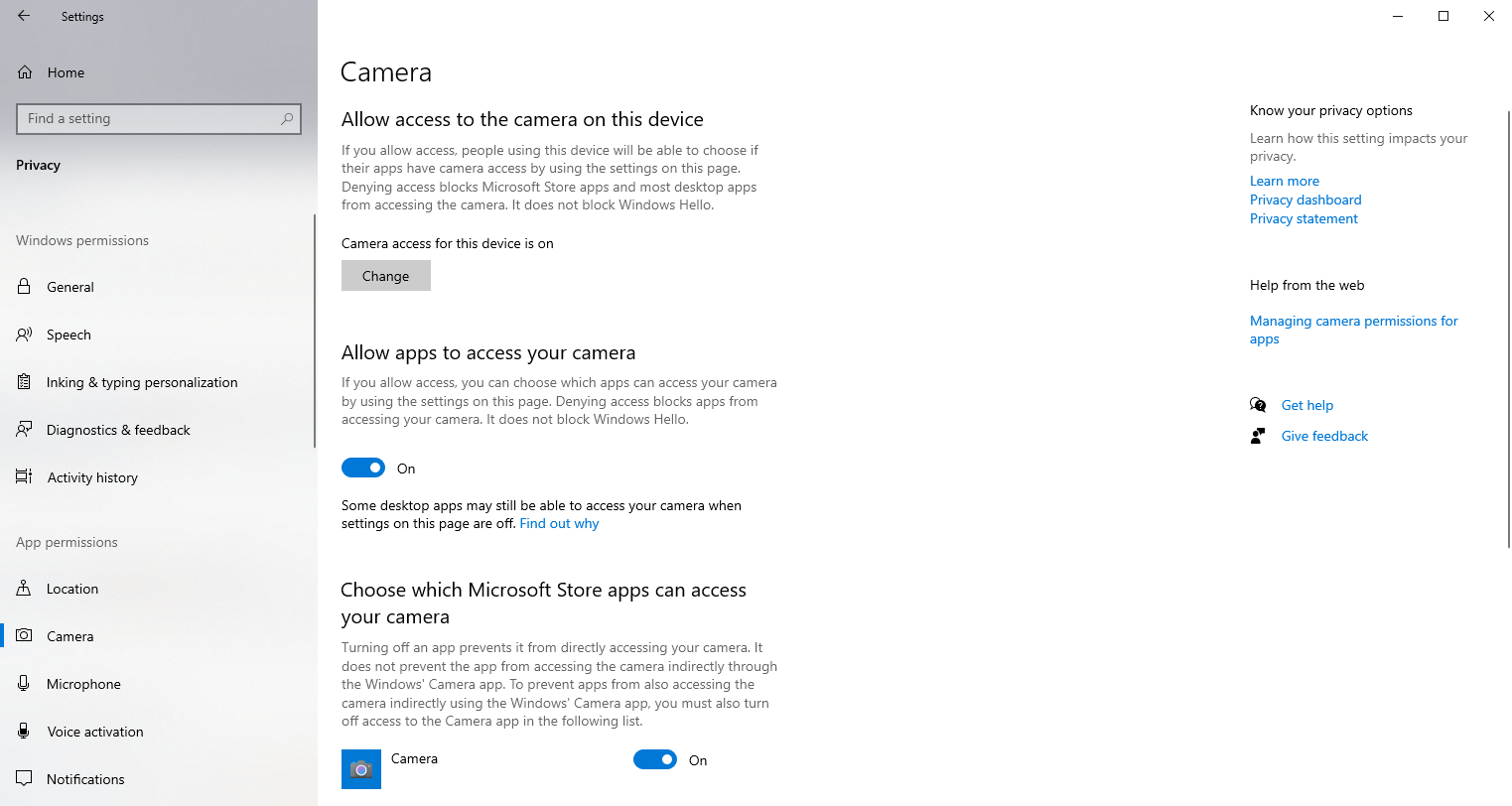The width and height of the screenshot is (1512, 806).
Task: Click the Camera app tile icon
Action: click(361, 769)
